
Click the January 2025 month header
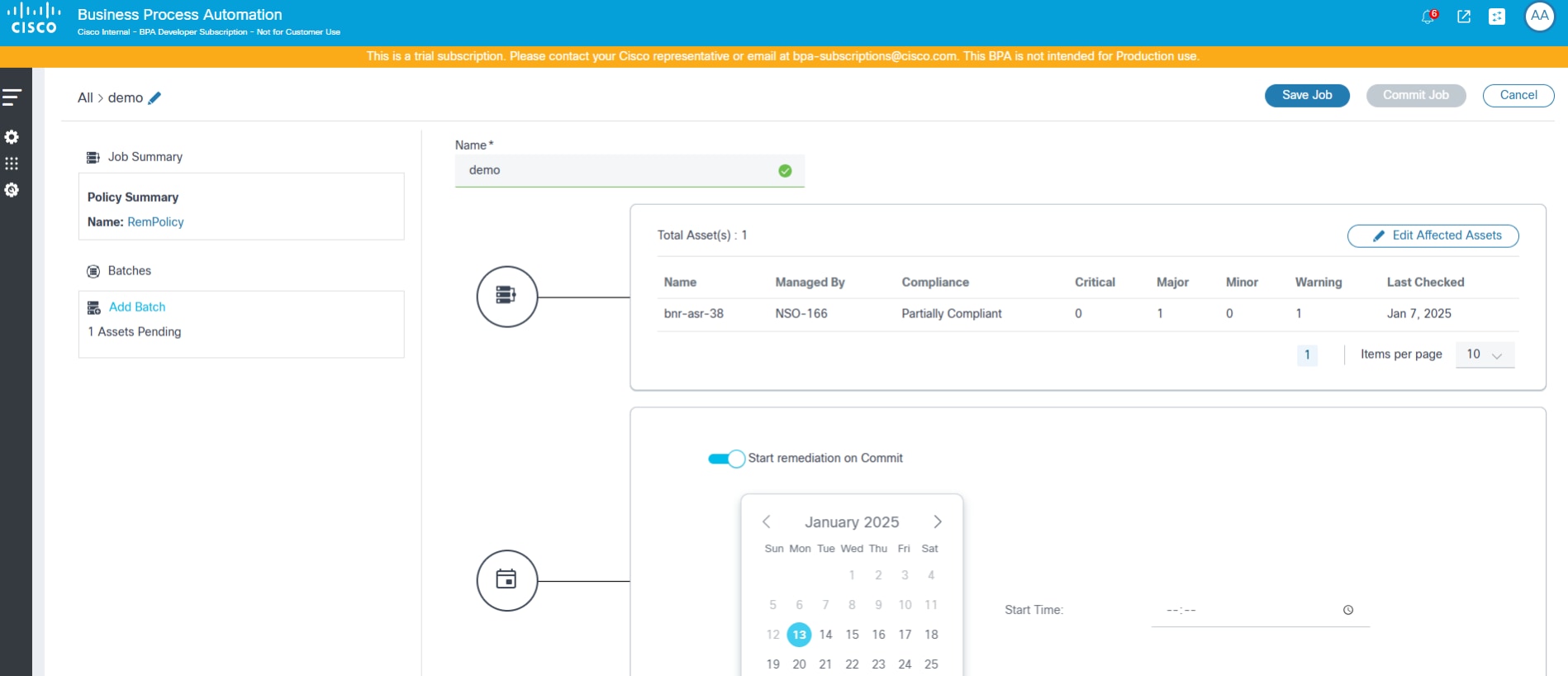[852, 522]
